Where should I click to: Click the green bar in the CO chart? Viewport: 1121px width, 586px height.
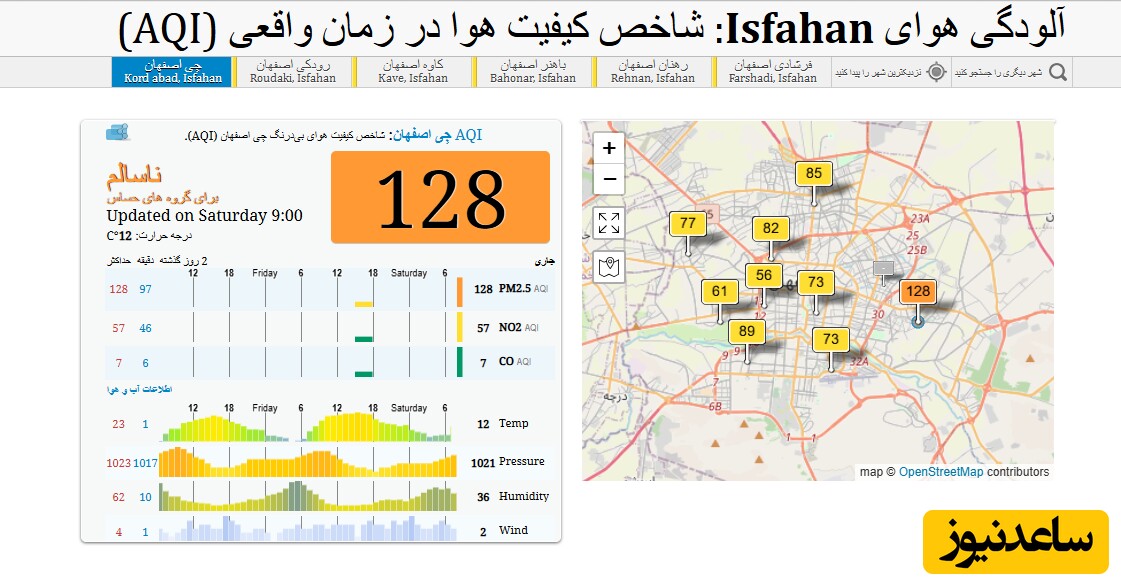[364, 374]
